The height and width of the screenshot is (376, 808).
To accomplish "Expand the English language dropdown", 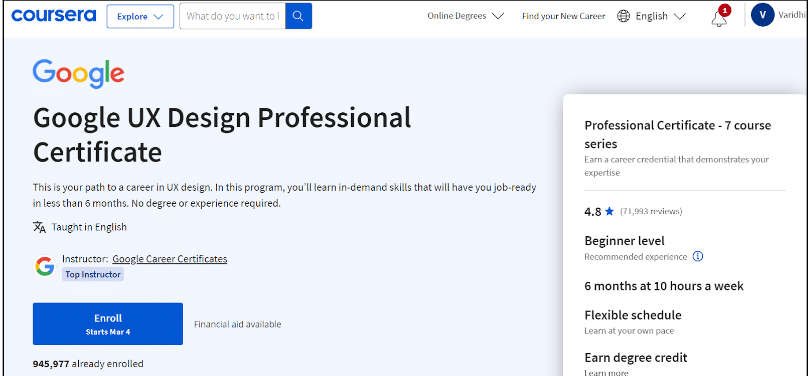I will point(661,16).
